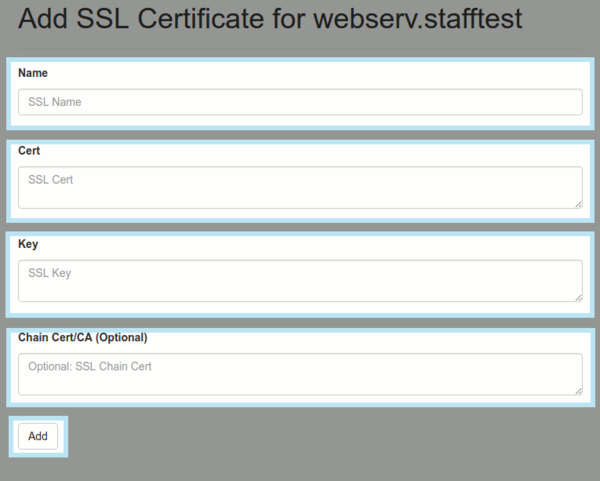Click the Key textarea resize handle
This screenshot has width=600, height=481.
click(578, 297)
